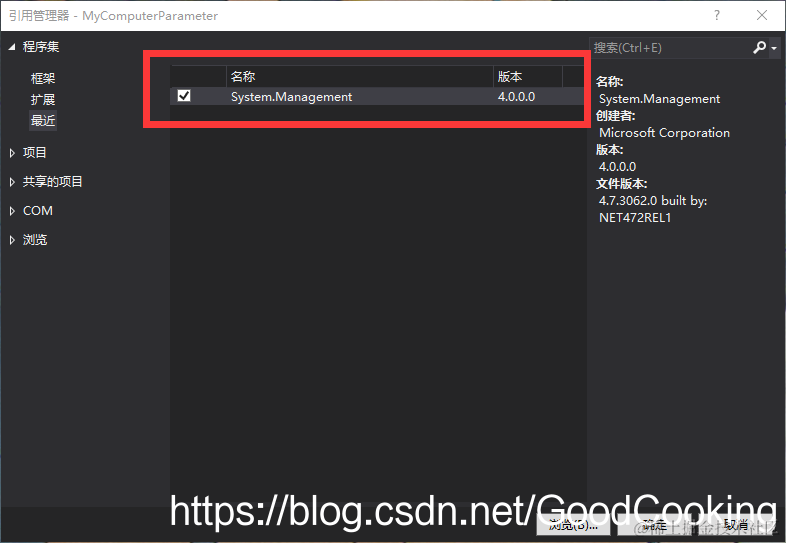Sort list by 名称 column header
This screenshot has height=543, width=786.
(x=359, y=77)
